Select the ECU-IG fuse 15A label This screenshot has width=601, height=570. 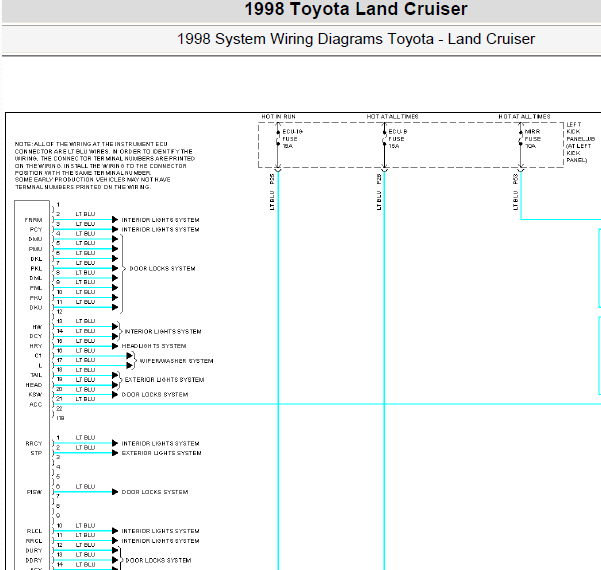click(292, 139)
